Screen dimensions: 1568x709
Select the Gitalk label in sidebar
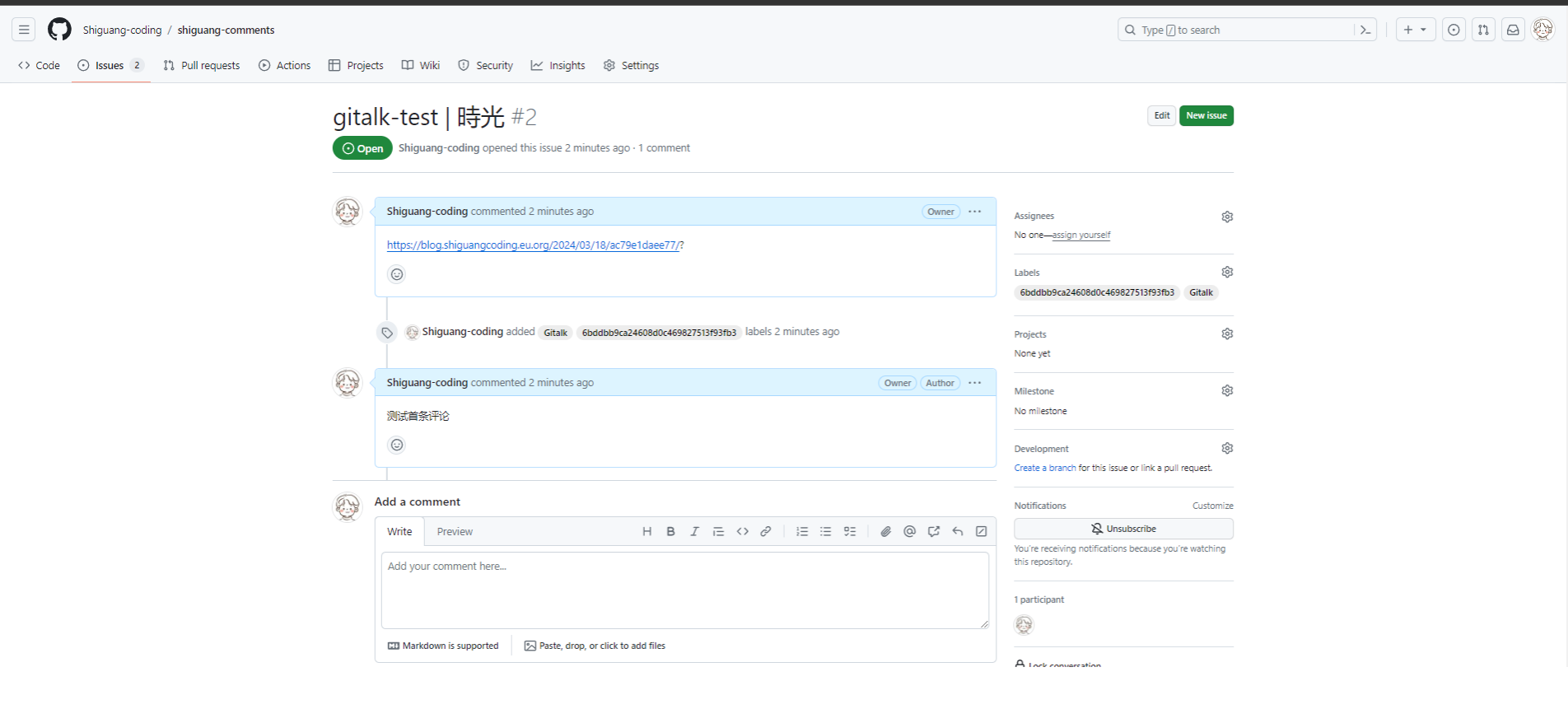point(1201,293)
